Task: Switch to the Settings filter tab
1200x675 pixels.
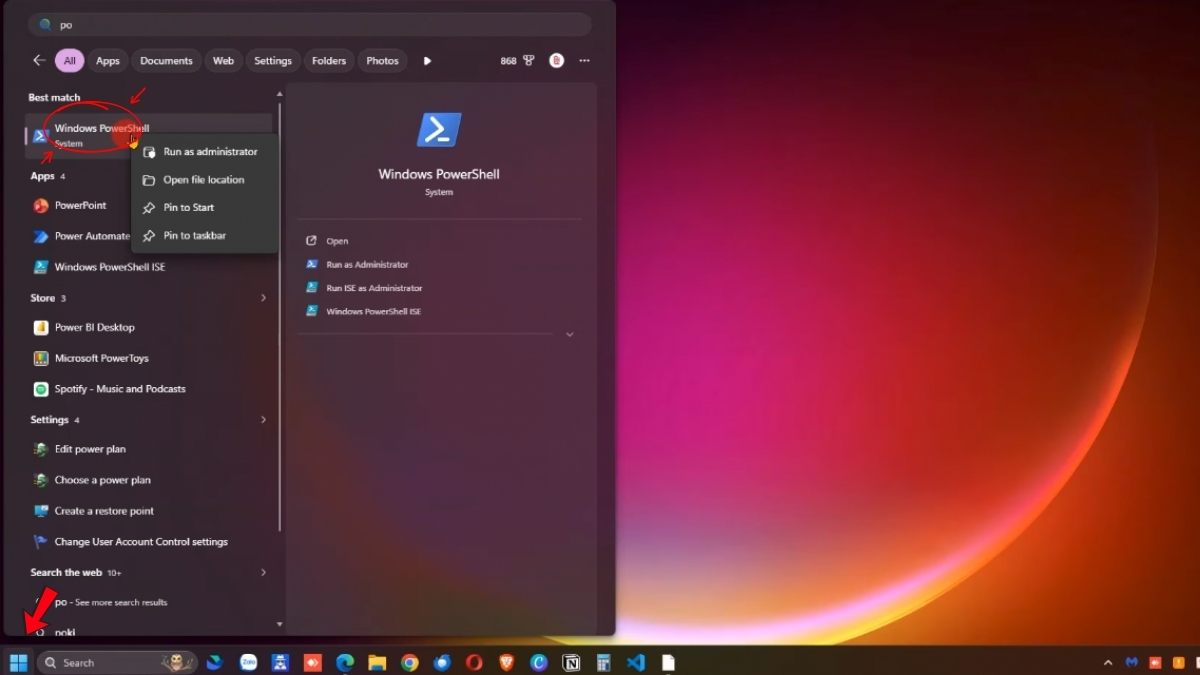Action: (272, 60)
